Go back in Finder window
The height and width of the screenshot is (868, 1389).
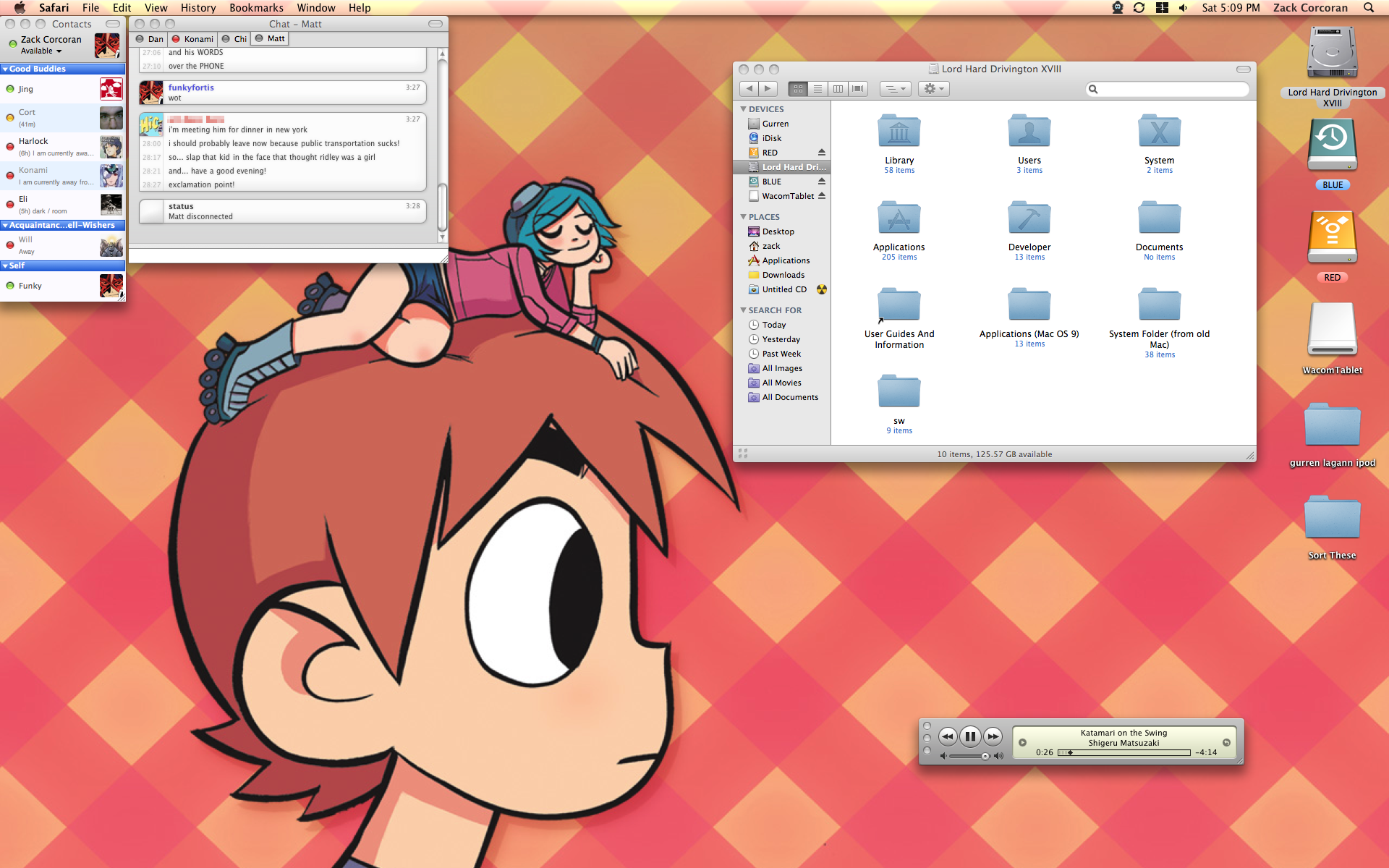pyautogui.click(x=749, y=88)
